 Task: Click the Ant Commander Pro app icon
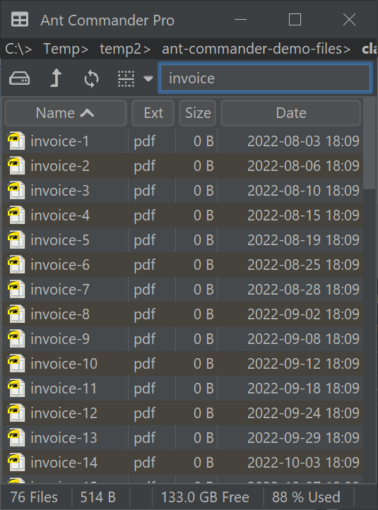point(20,19)
